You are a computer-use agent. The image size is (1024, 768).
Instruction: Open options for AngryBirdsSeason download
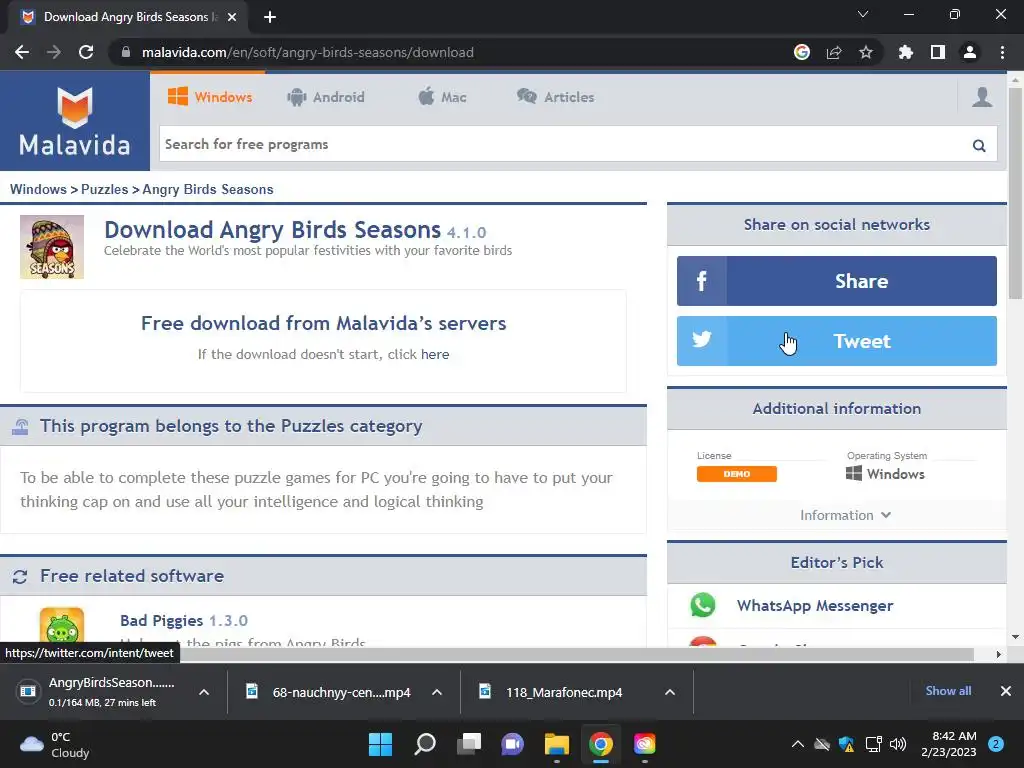[x=204, y=692]
